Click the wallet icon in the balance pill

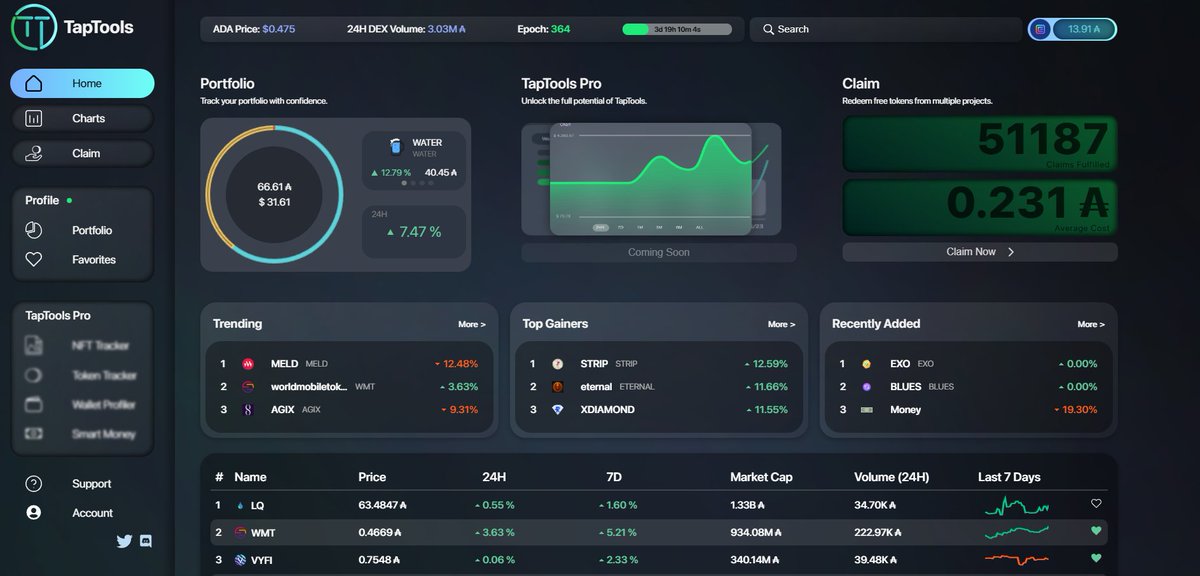pyautogui.click(x=1040, y=29)
